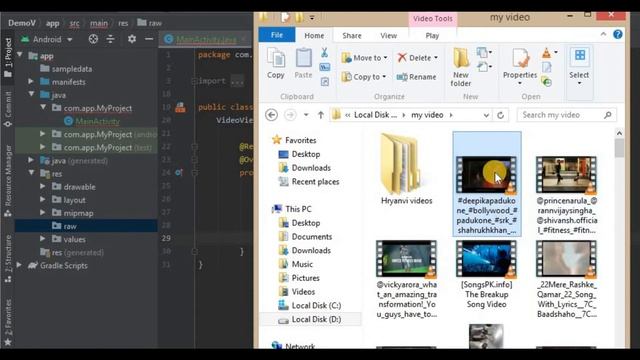
Task: Open the address bar history dropdown arrow
Action: 486,116
